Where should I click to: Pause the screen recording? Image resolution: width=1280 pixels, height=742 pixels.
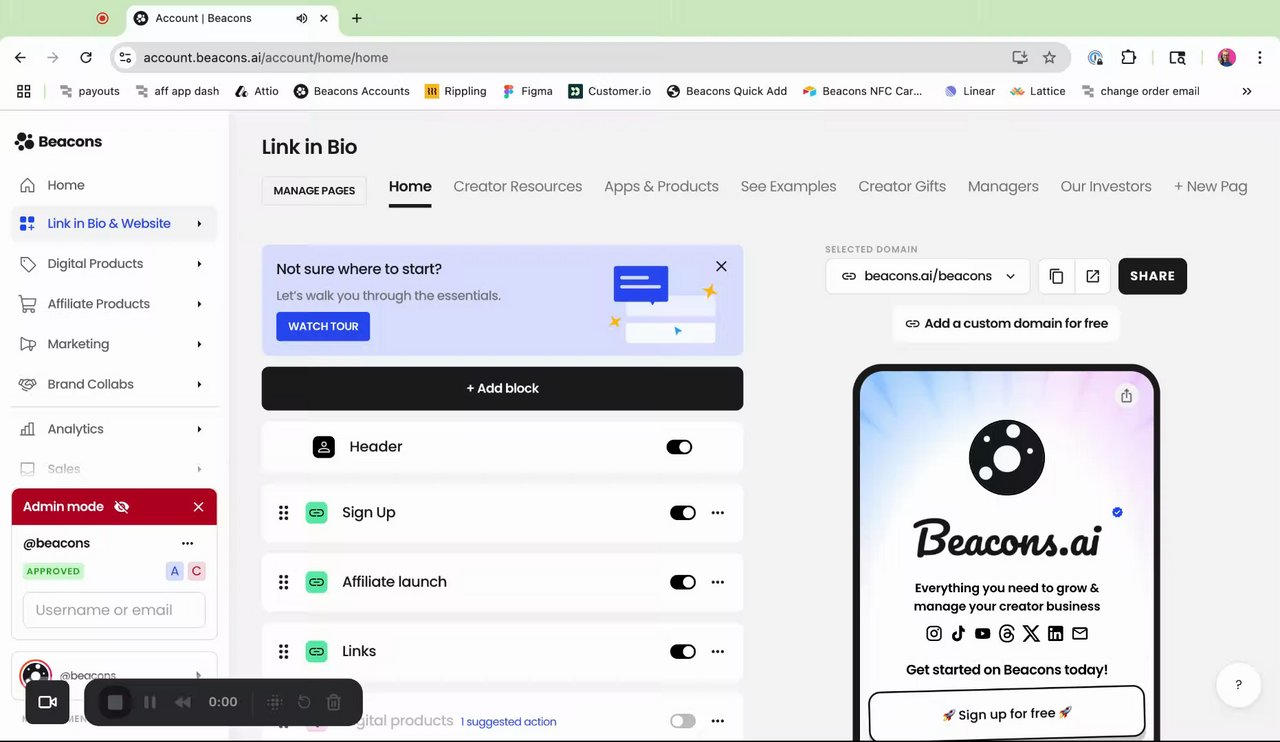pos(150,702)
